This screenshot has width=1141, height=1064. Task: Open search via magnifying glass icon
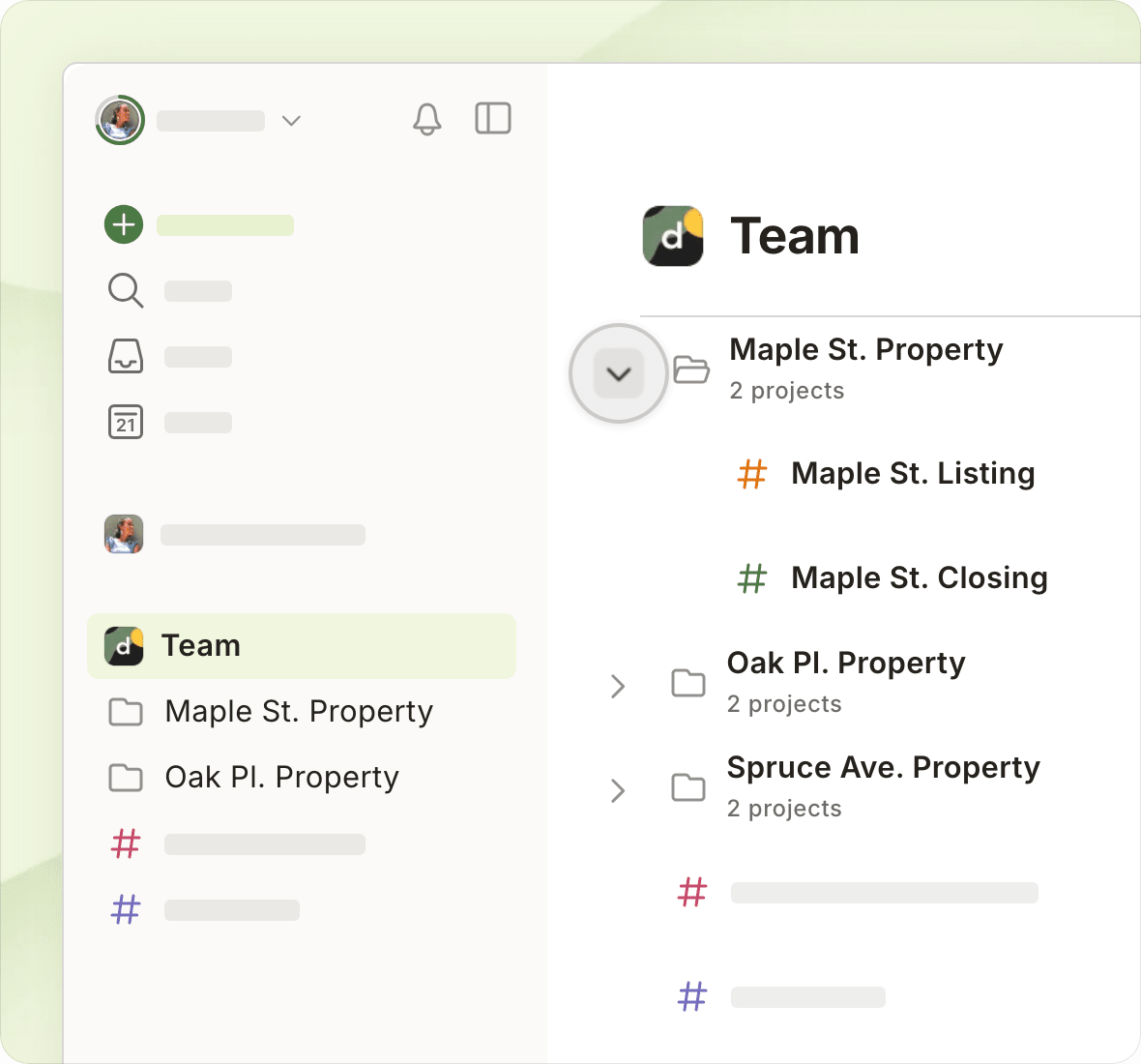[x=125, y=290]
